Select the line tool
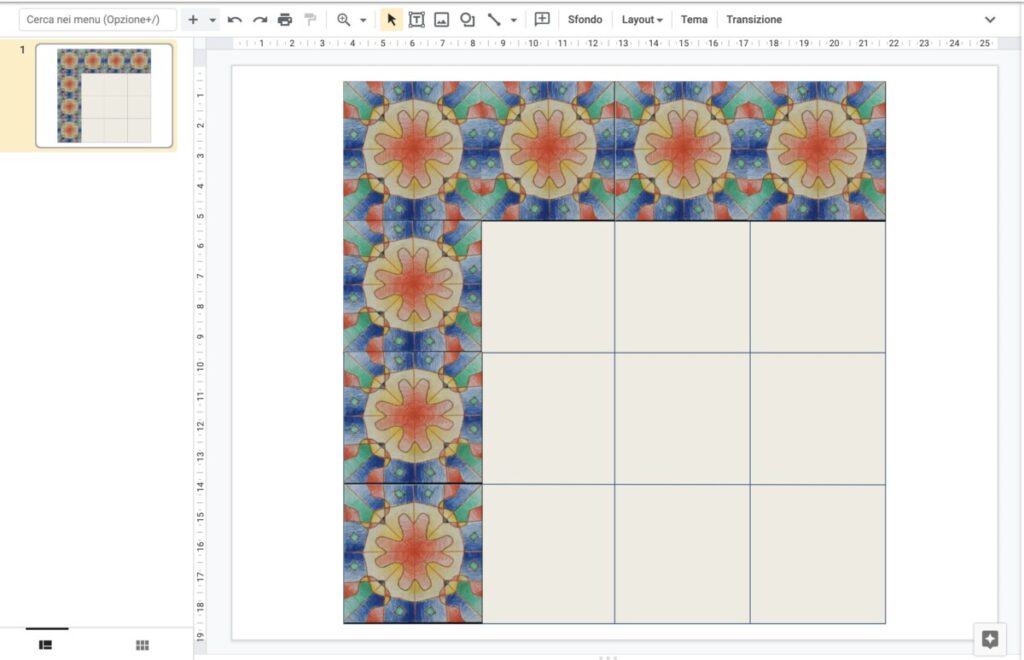Screen dimensions: 1024x660 [494, 20]
